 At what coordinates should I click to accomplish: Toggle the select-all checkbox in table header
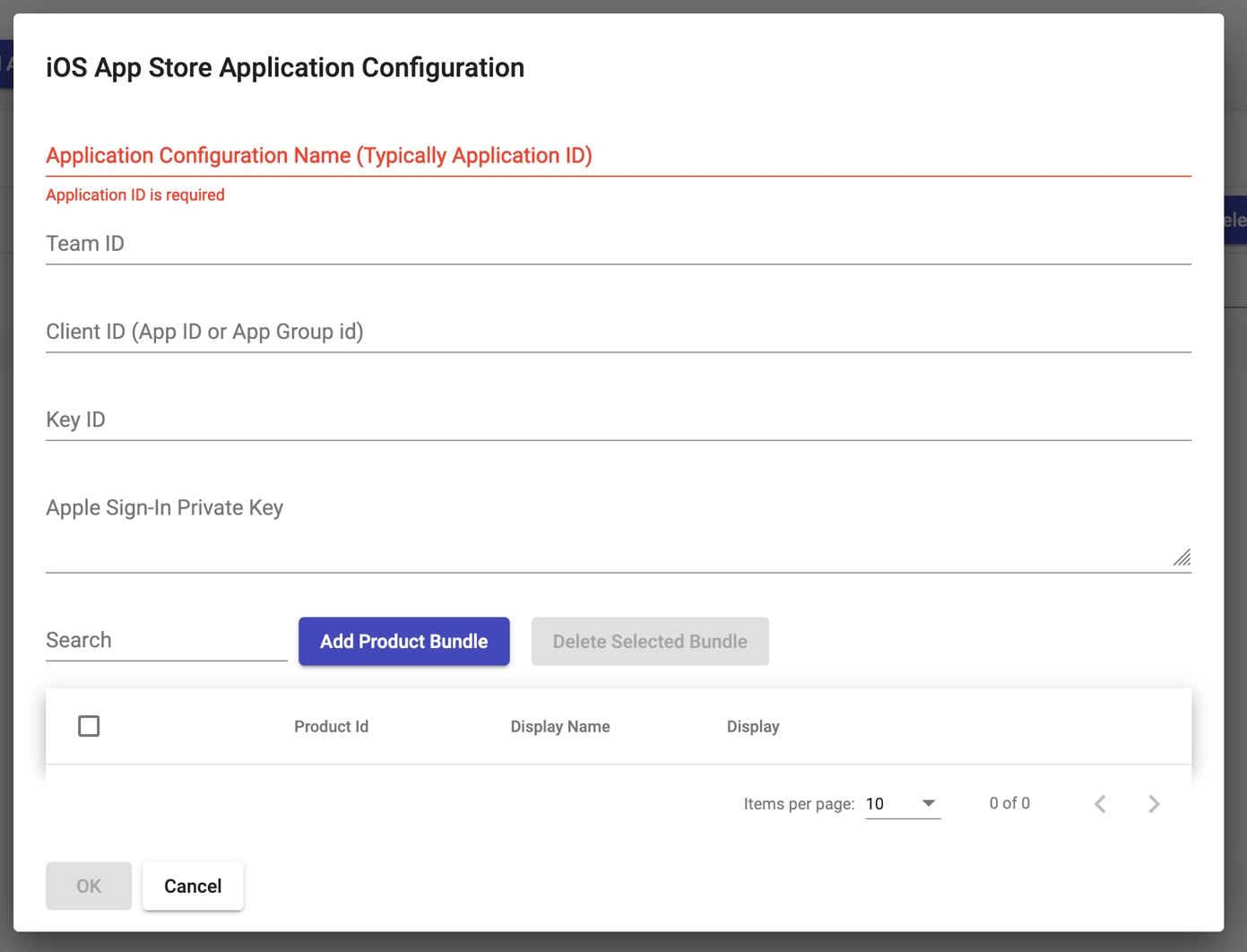pos(89,726)
